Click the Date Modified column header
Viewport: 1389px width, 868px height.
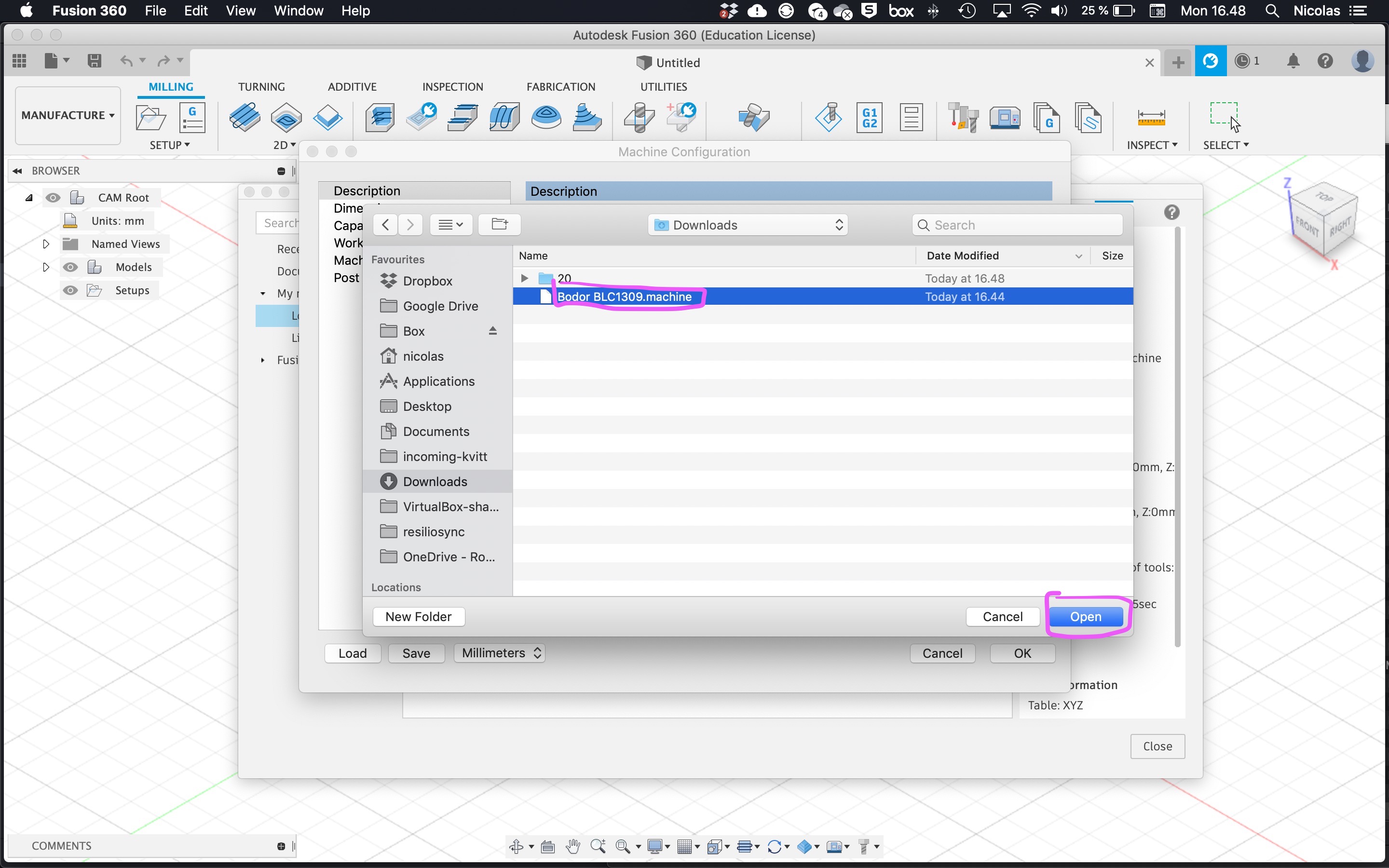(x=1002, y=256)
